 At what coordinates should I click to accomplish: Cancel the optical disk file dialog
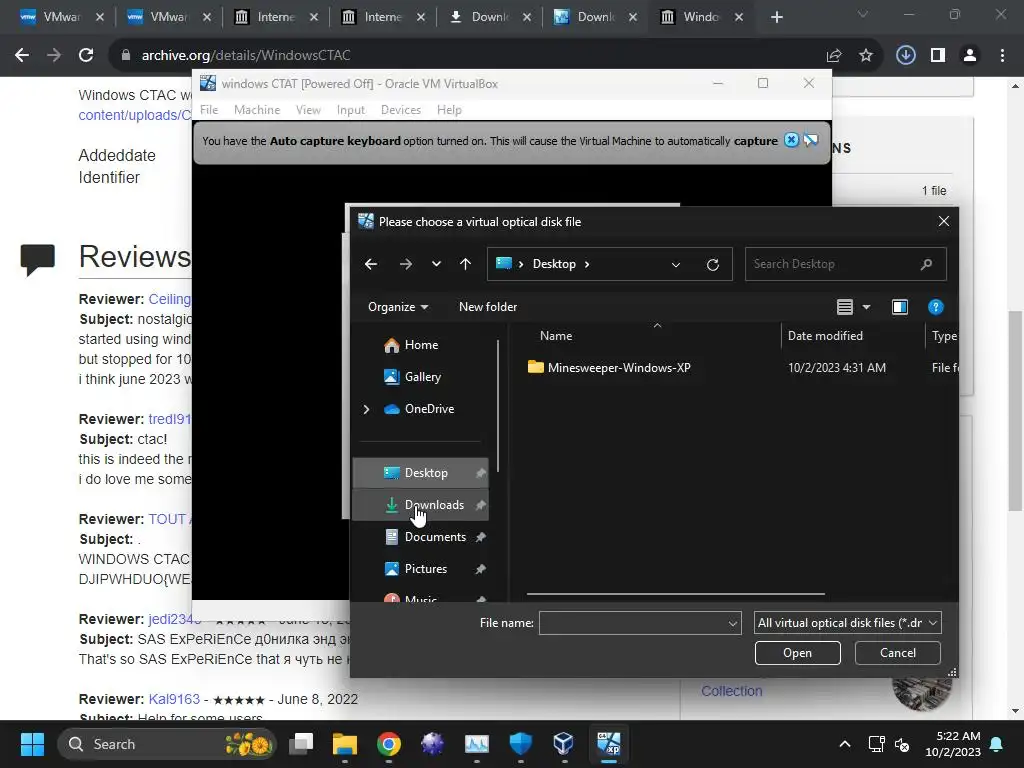tap(897, 653)
